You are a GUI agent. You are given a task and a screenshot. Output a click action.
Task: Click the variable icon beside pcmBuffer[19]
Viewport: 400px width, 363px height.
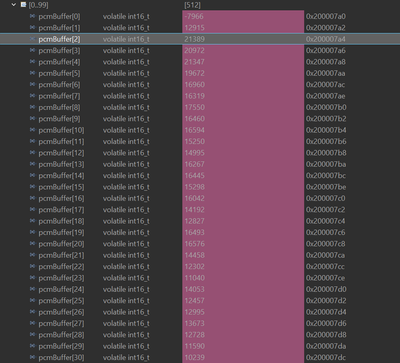(x=32, y=232)
